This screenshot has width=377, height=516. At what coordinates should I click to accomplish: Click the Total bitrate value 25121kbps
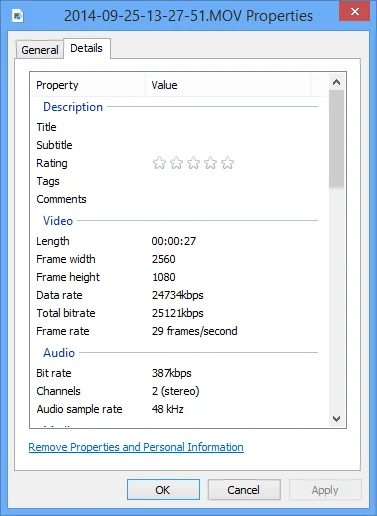pyautogui.click(x=178, y=313)
